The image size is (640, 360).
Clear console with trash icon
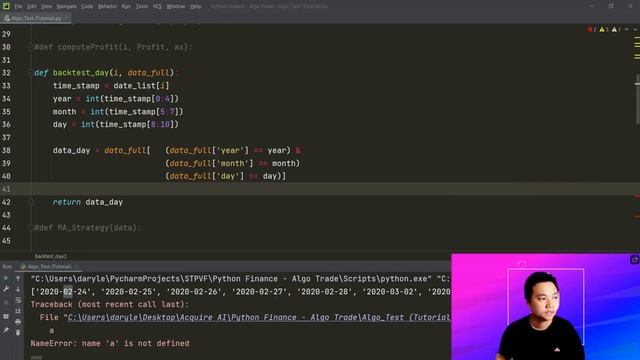point(18,332)
